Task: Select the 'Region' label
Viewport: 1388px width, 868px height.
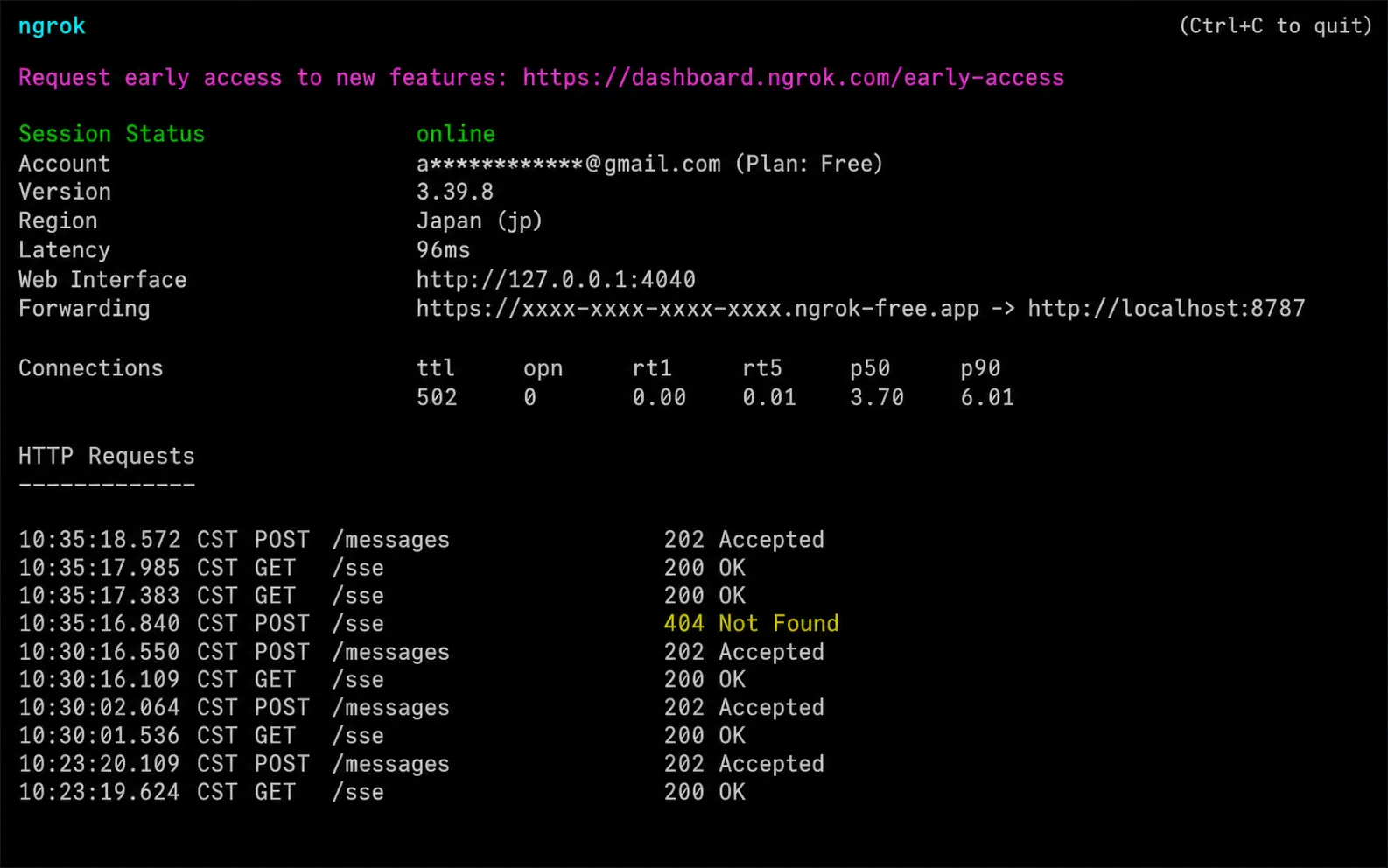Action: tap(58, 221)
